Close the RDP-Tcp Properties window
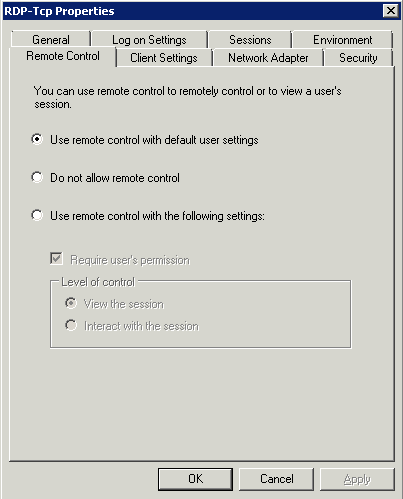The image size is (403, 499). 391,11
